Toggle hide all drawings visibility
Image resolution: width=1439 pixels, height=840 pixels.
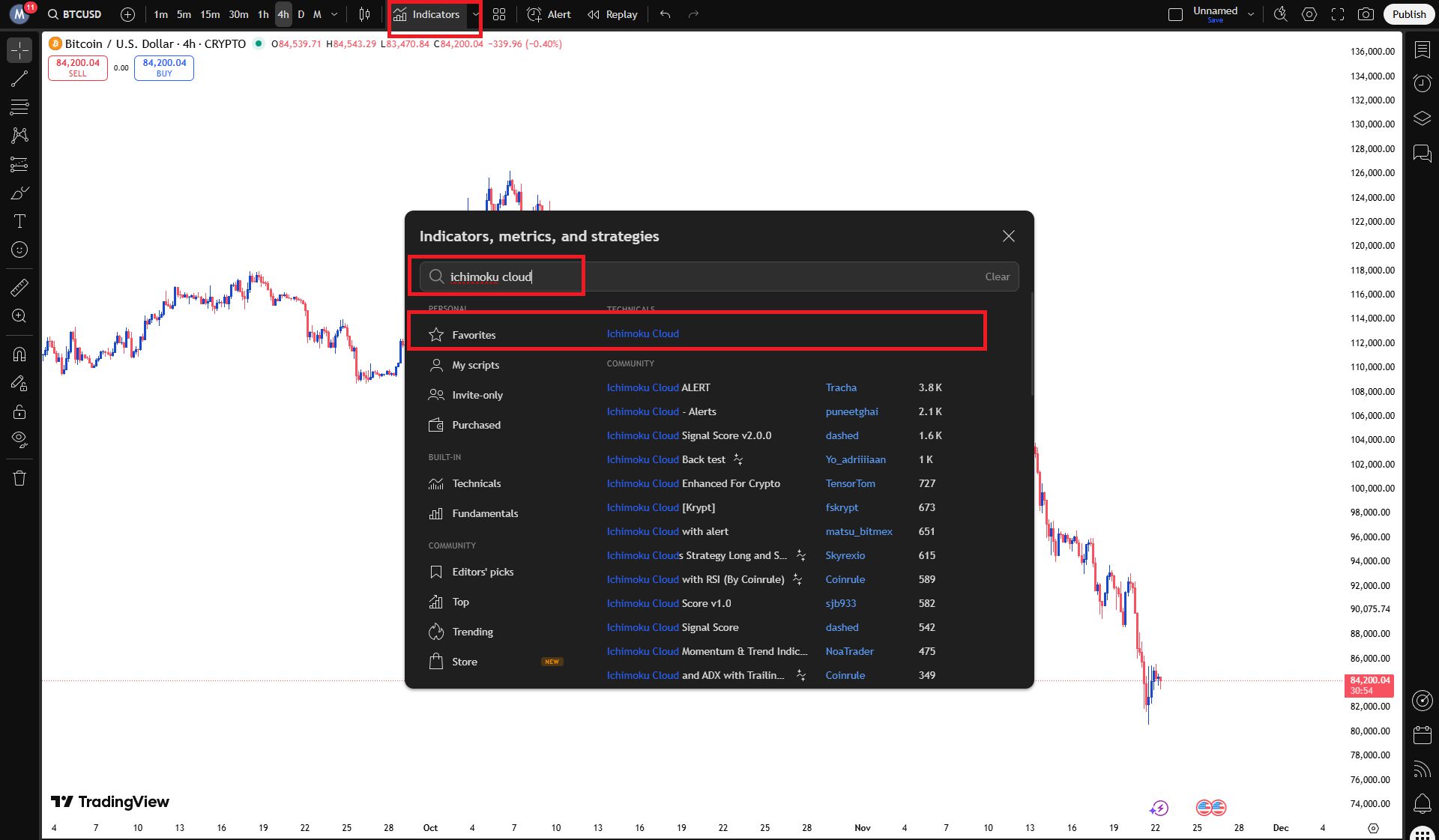pos(19,440)
